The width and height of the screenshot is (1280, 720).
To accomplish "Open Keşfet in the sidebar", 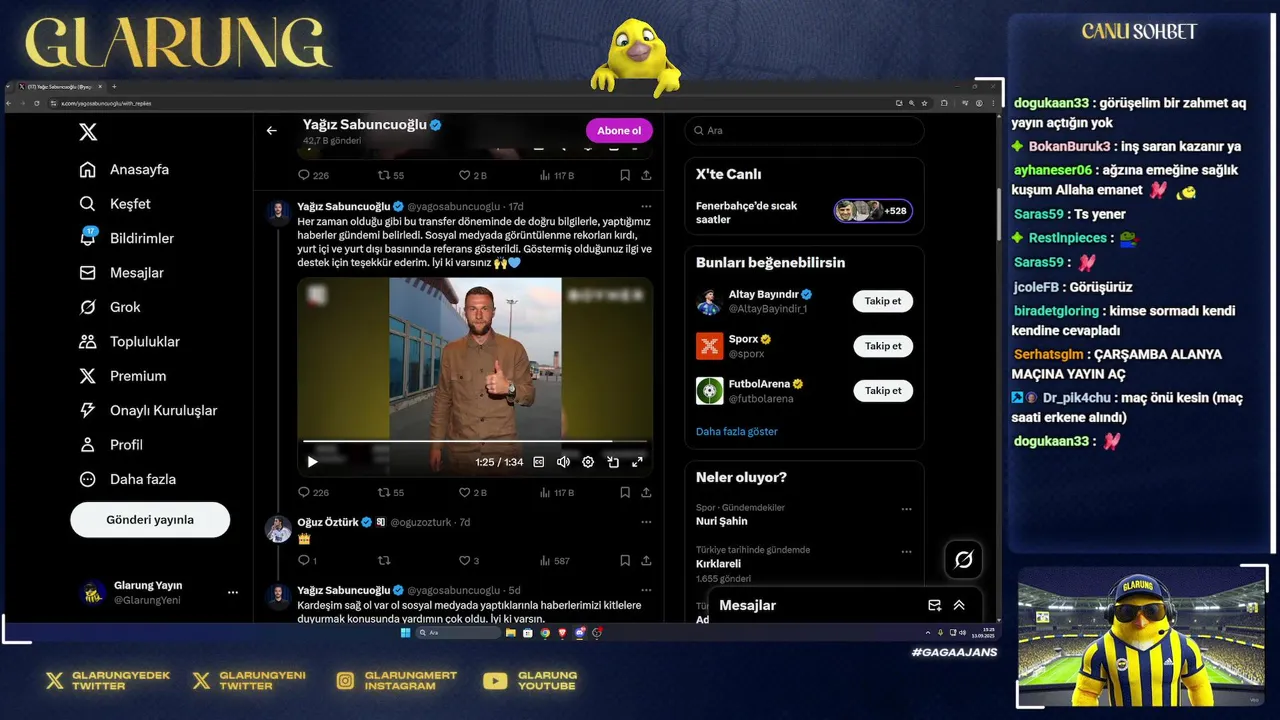I will tap(115, 204).
